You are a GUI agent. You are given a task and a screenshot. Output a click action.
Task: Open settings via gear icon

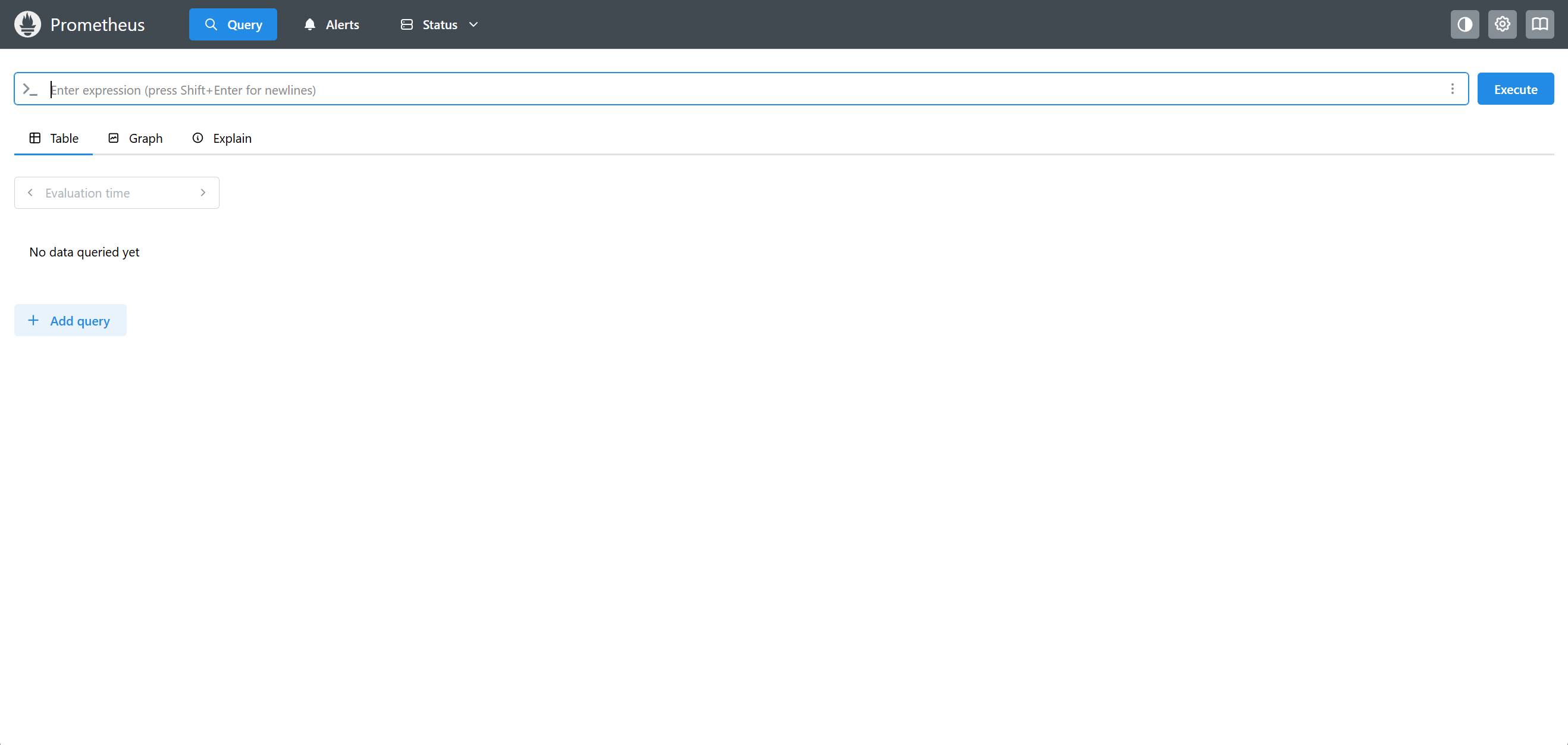(1502, 24)
